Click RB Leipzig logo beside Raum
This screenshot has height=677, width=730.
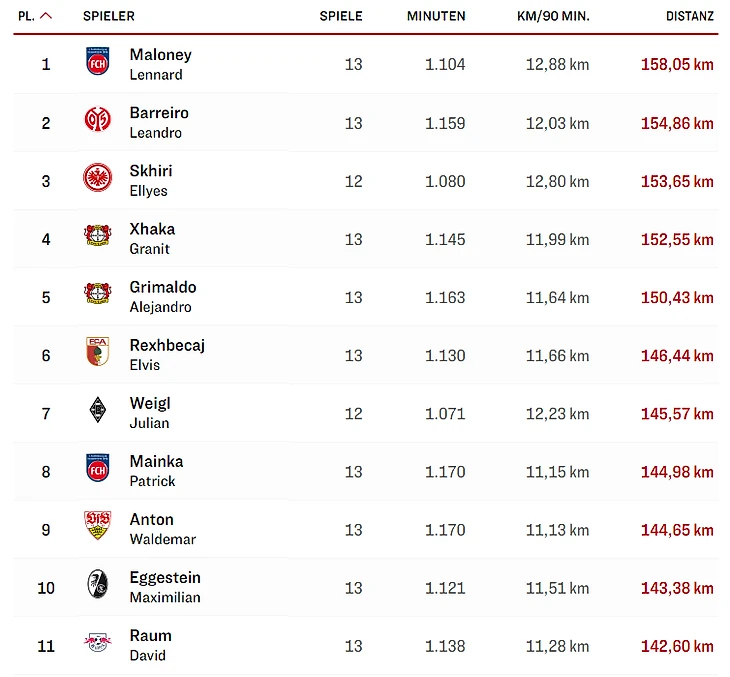tap(97, 644)
